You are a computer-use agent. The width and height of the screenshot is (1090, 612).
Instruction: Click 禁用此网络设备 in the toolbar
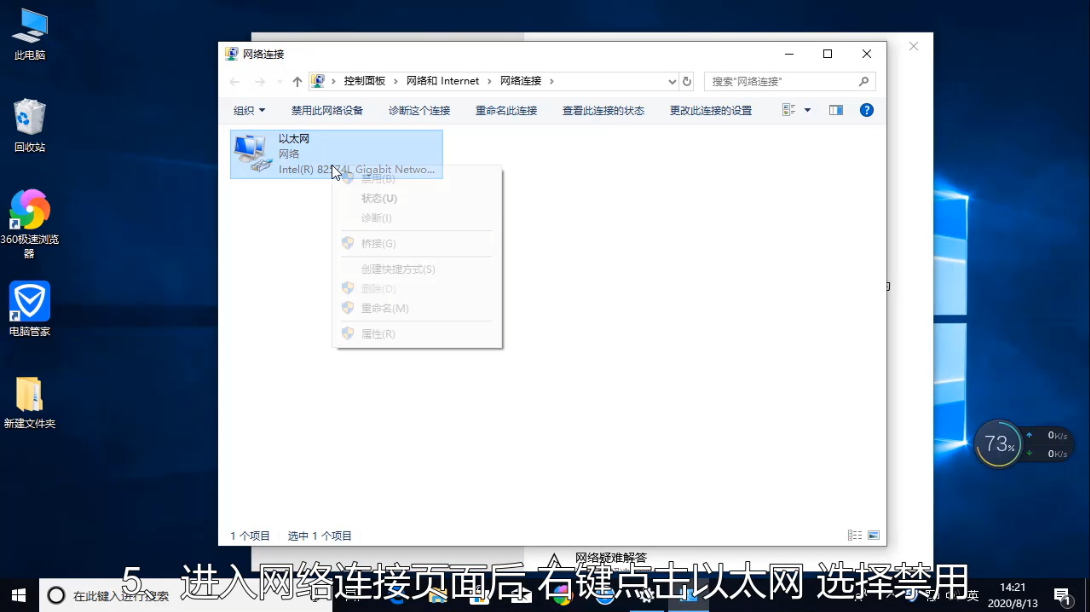tap(327, 110)
